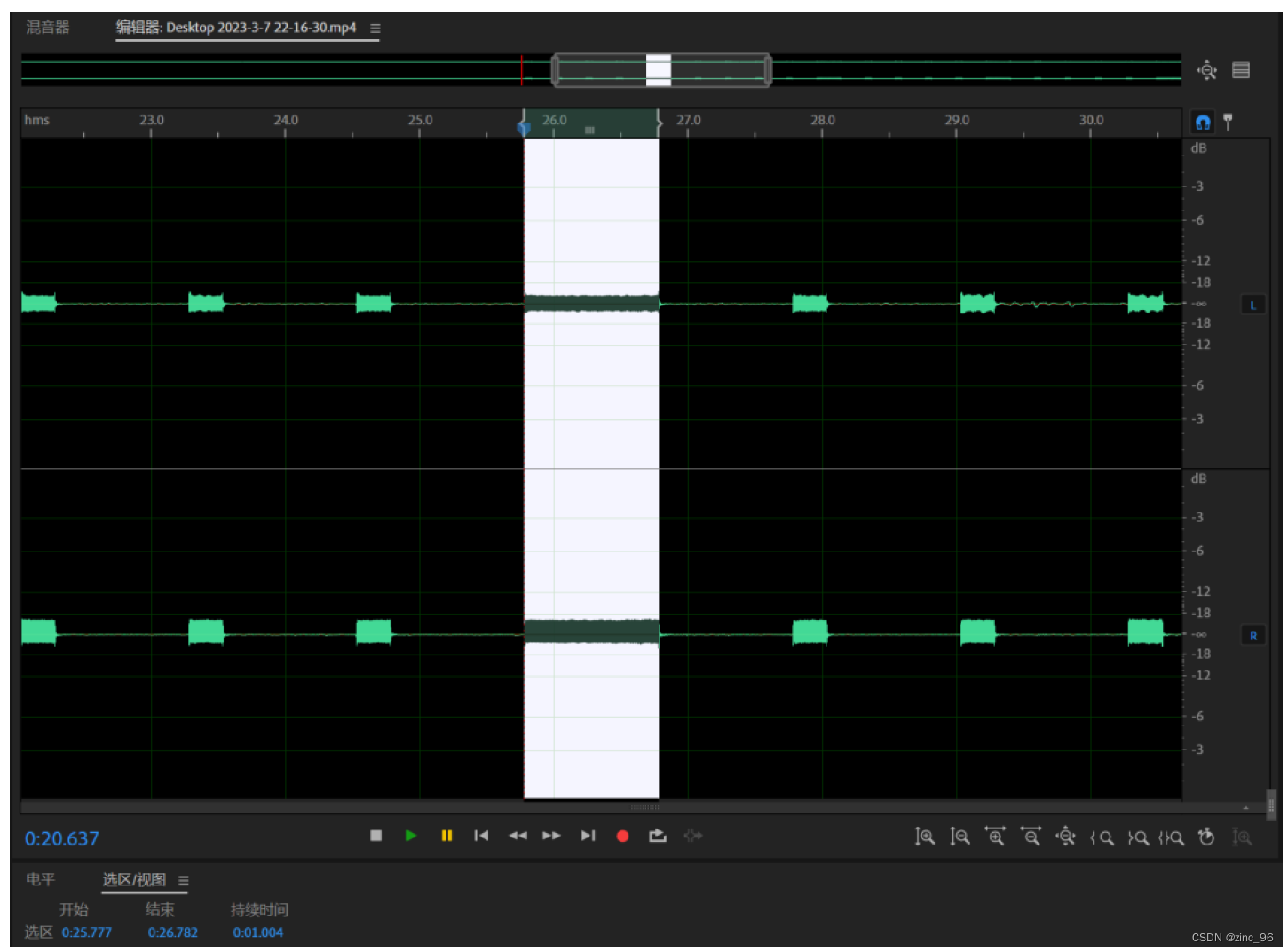Screen dimensions: 1288x952
Task: Click Zoom In Amplitude icon
Action: coord(924,837)
